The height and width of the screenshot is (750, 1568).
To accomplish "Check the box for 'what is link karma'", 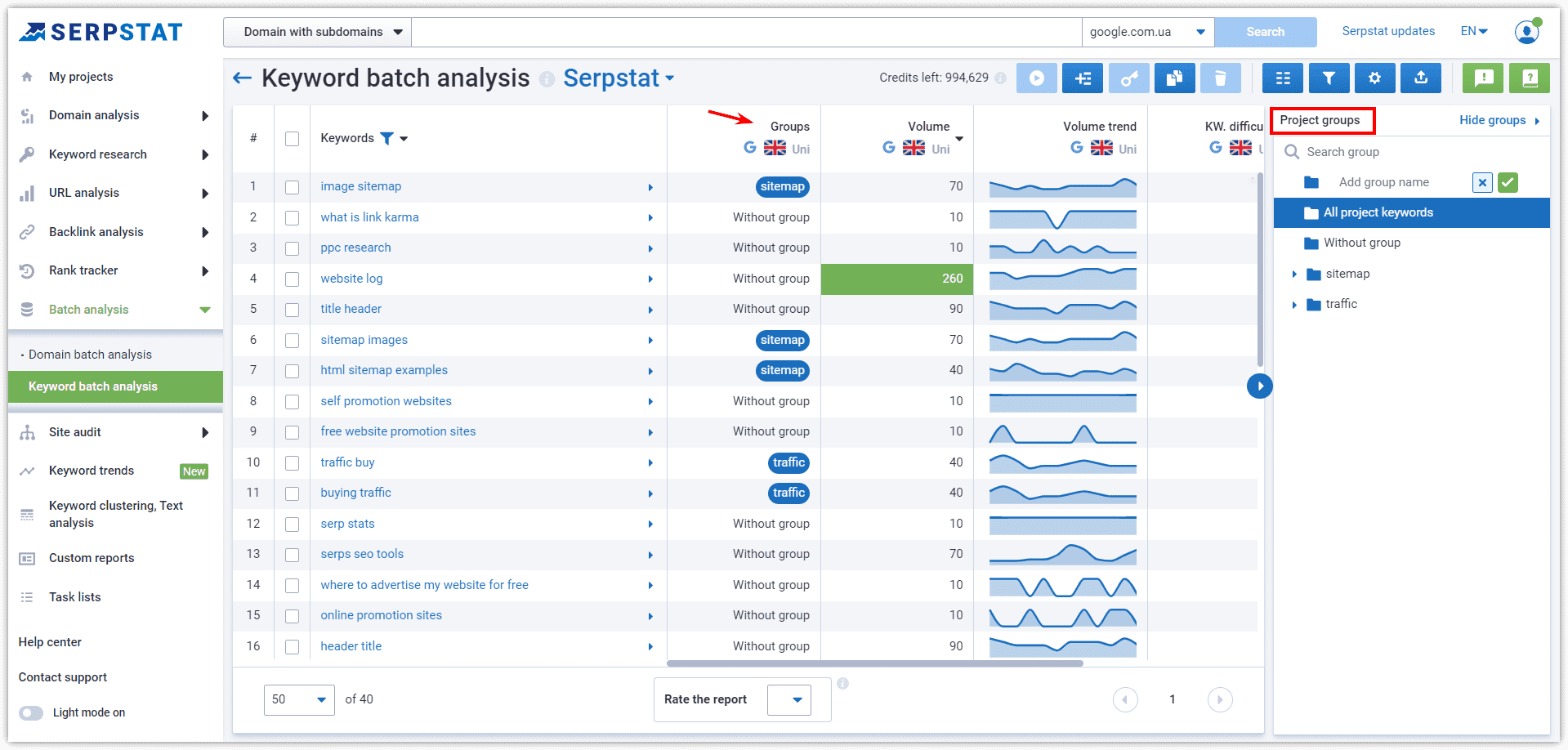I will point(292,218).
